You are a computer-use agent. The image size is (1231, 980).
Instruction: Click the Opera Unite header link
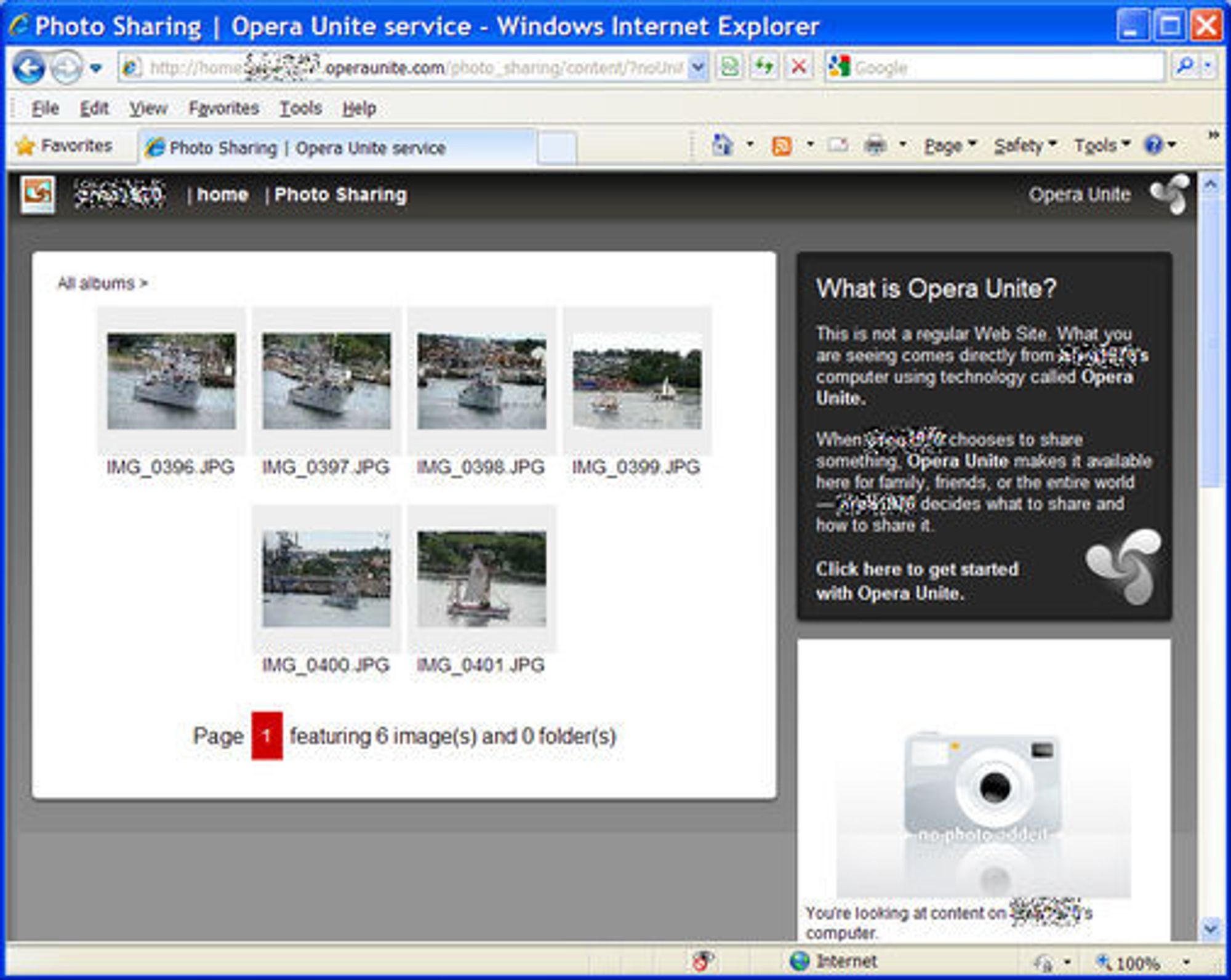pos(1080,195)
